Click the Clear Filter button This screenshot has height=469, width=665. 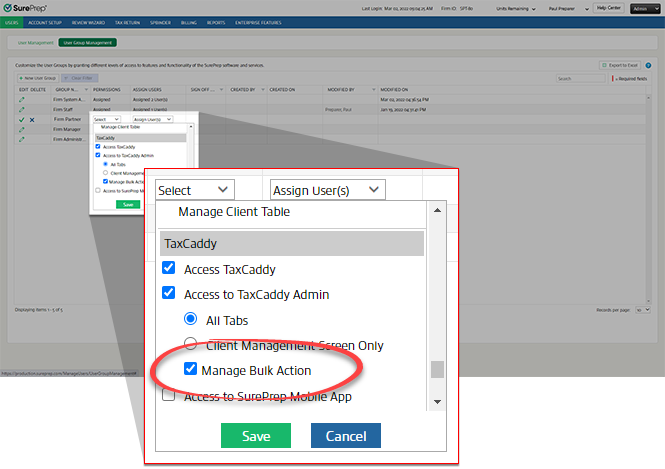coord(79,78)
